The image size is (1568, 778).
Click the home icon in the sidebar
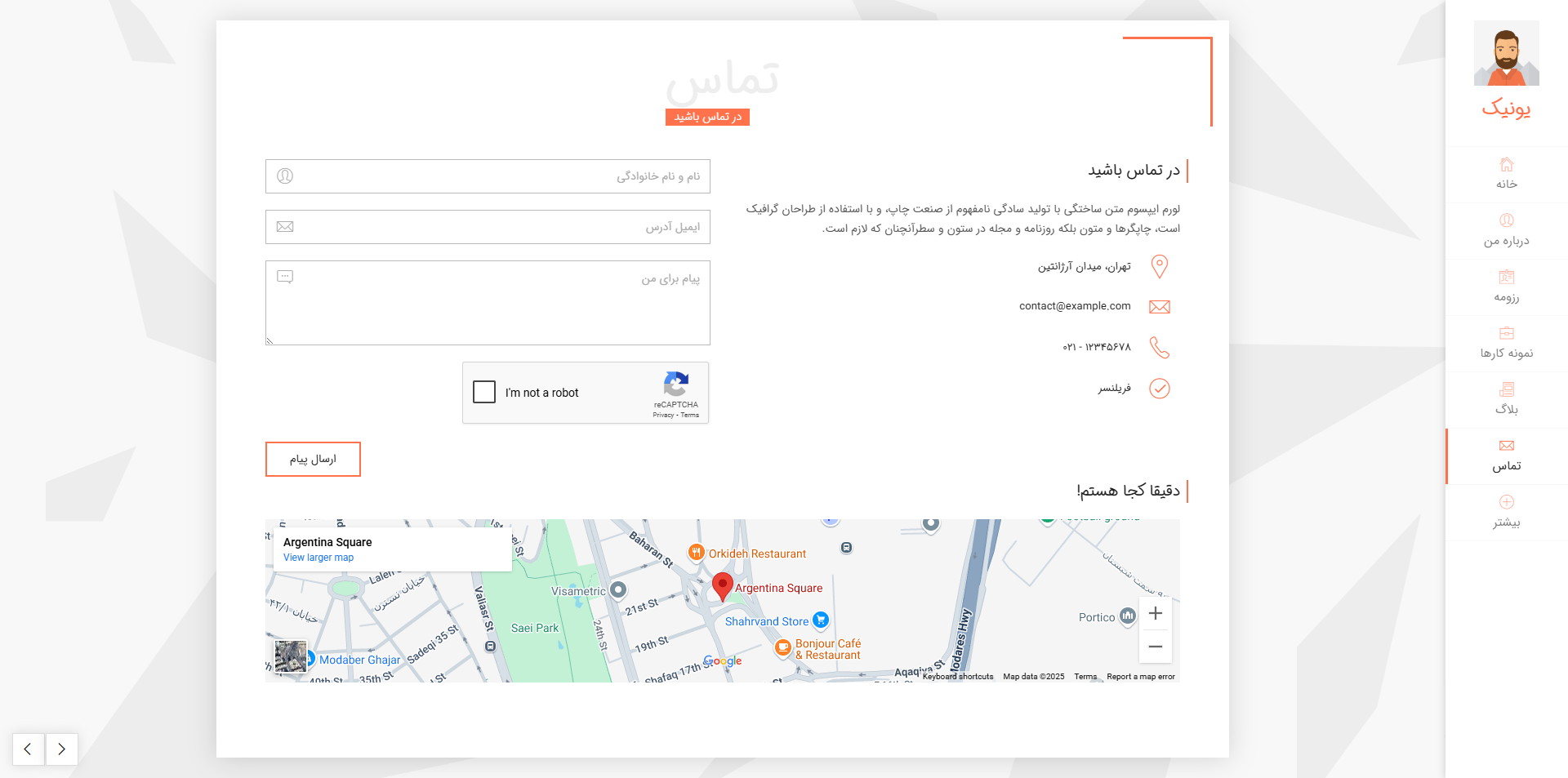tap(1506, 164)
